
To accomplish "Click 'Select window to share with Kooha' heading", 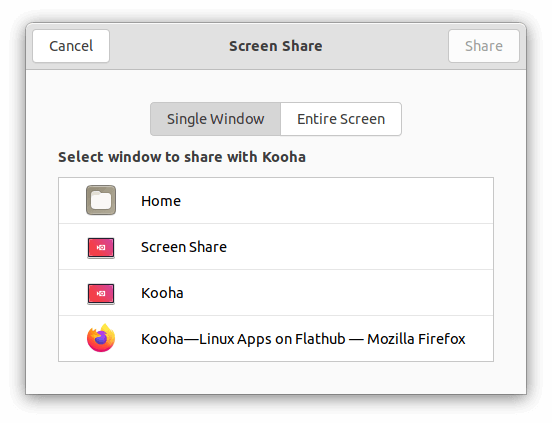I will pyautogui.click(x=182, y=157).
